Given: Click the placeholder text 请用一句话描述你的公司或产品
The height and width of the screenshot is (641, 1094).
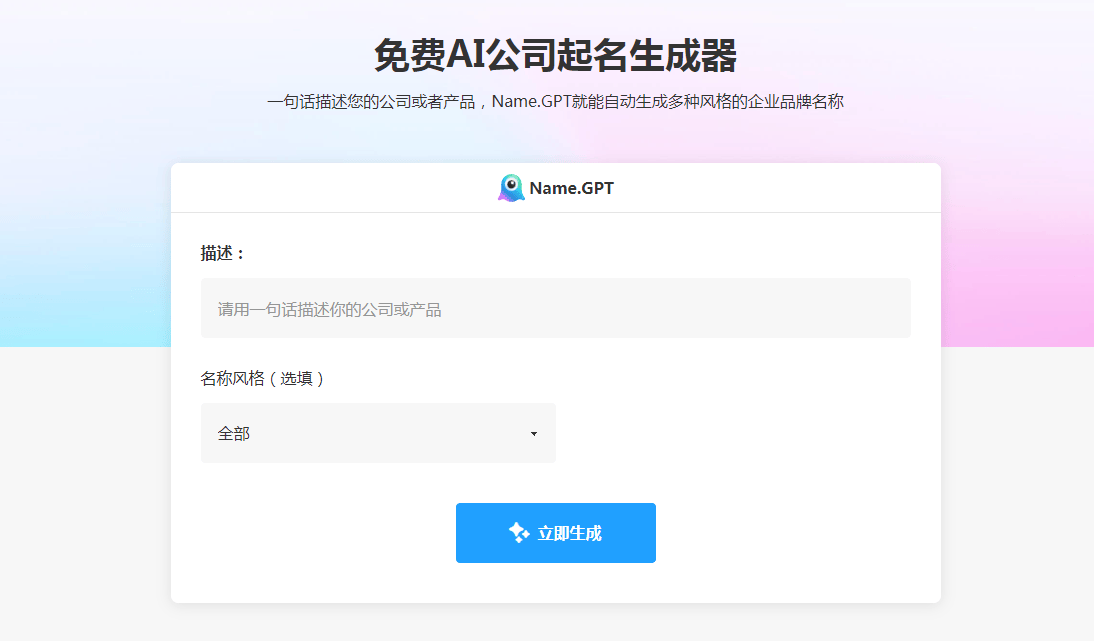Looking at the screenshot, I should [x=329, y=310].
